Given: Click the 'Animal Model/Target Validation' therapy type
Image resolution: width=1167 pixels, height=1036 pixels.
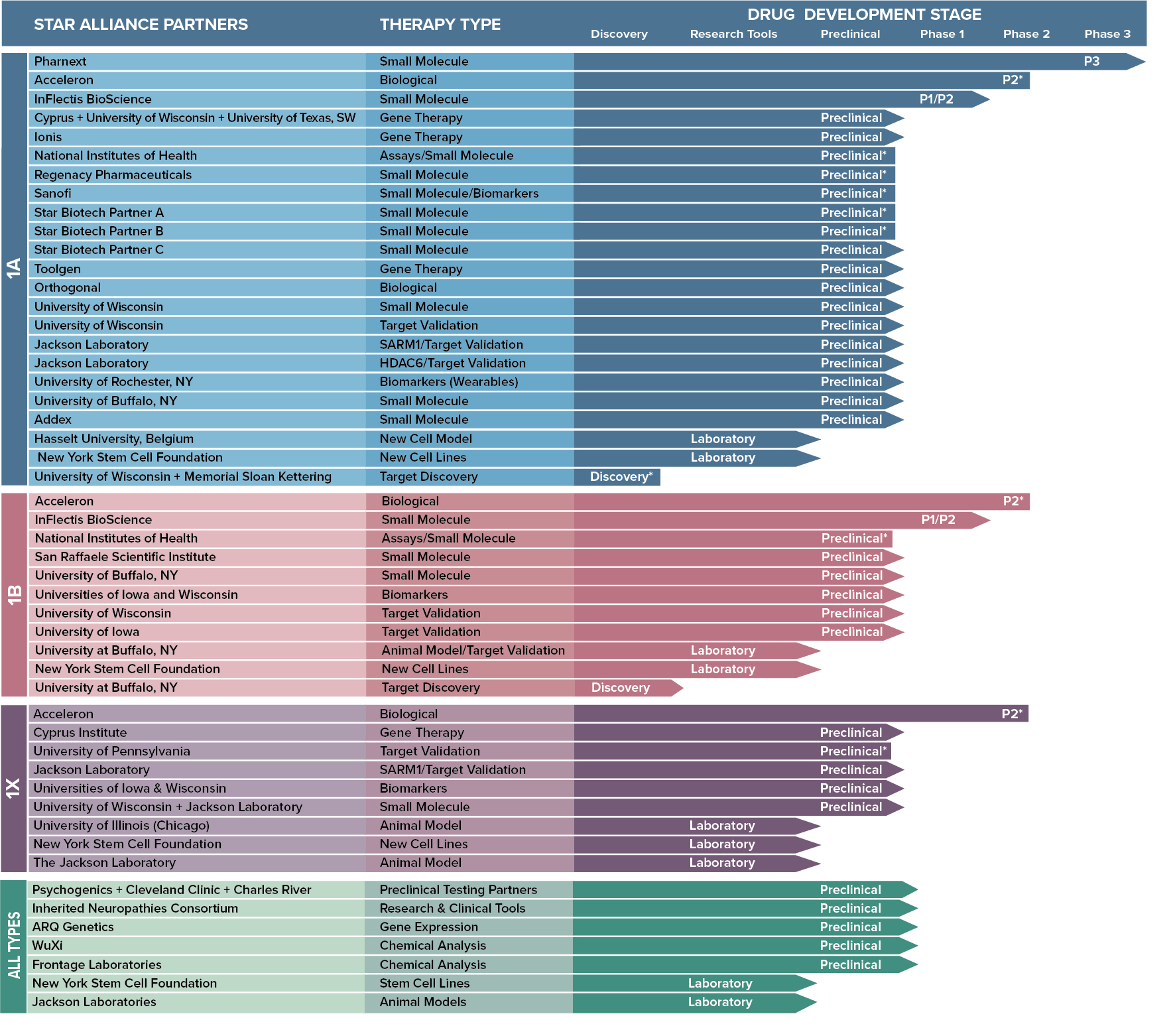Looking at the screenshot, I should (473, 651).
